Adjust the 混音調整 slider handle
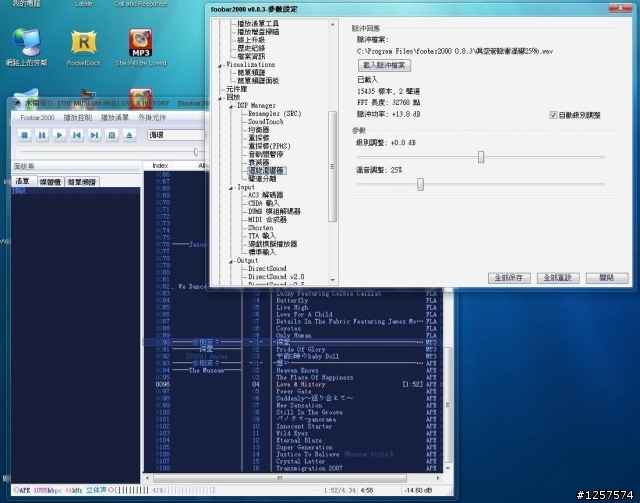Image resolution: width=640 pixels, height=503 pixels. (x=420, y=185)
